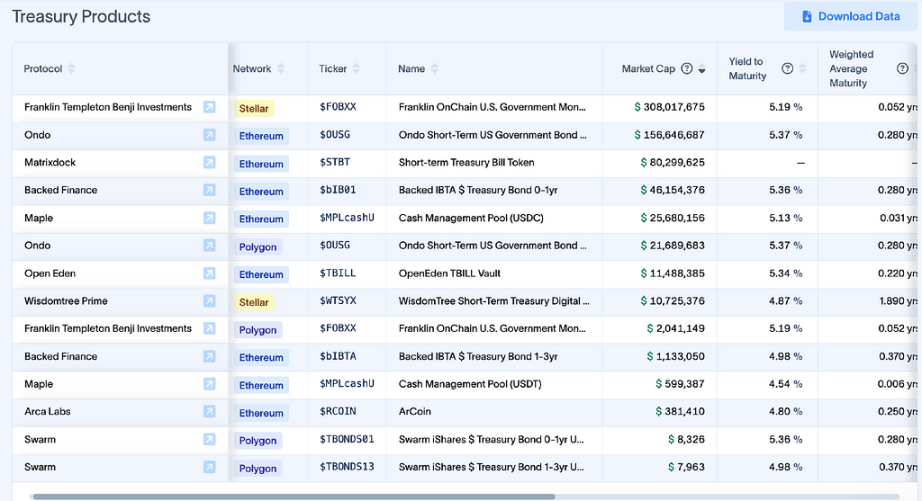Select yield value 5.34 %
The width and height of the screenshot is (922, 501).
(786, 273)
